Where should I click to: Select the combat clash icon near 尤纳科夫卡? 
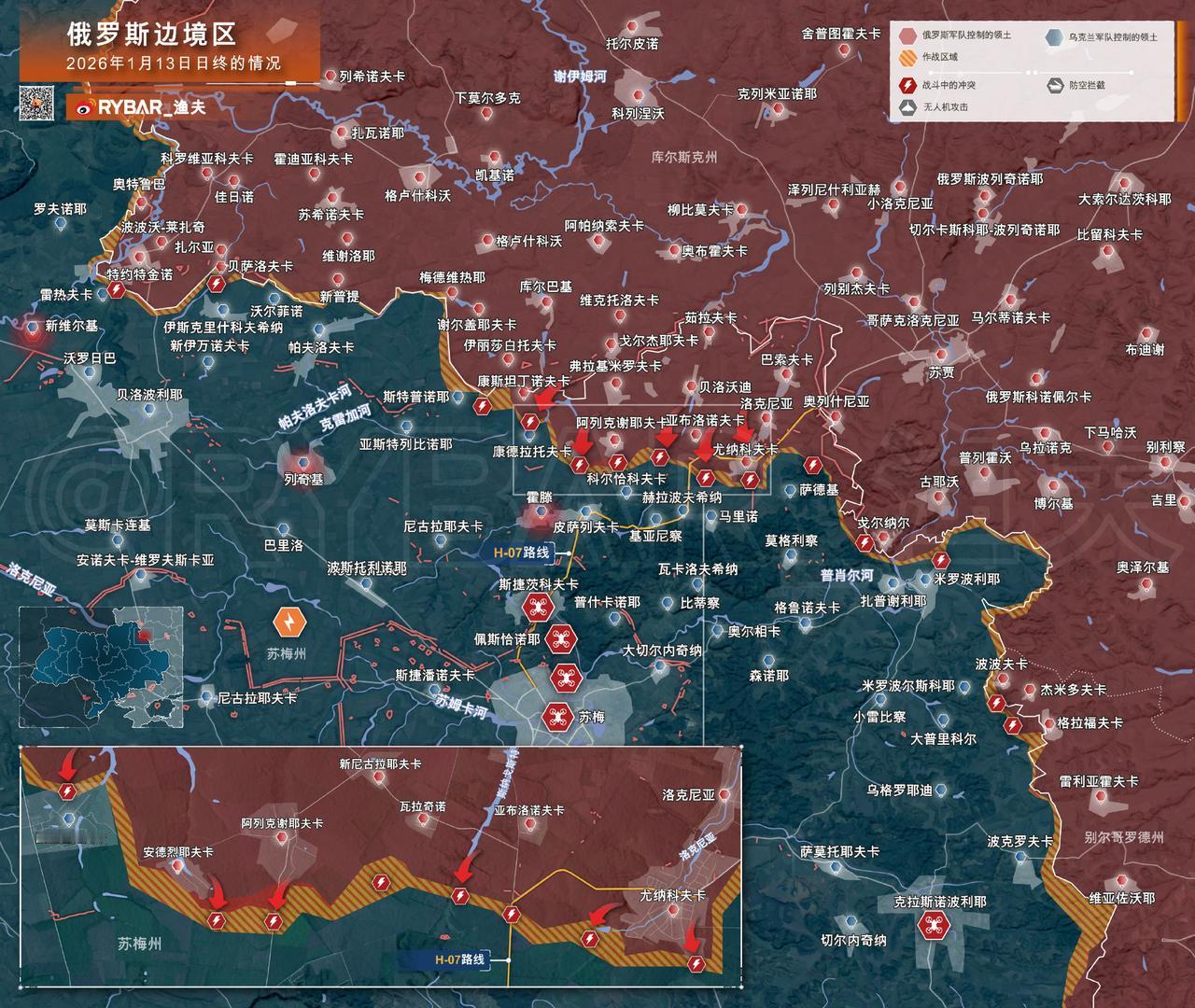[x=749, y=479]
